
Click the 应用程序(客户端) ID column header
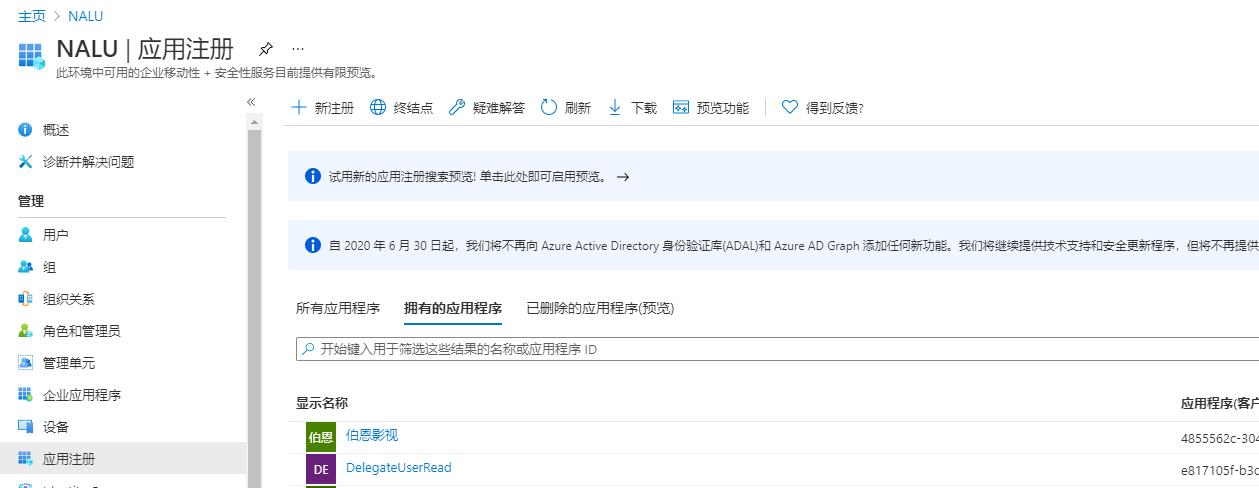(x=1220, y=403)
